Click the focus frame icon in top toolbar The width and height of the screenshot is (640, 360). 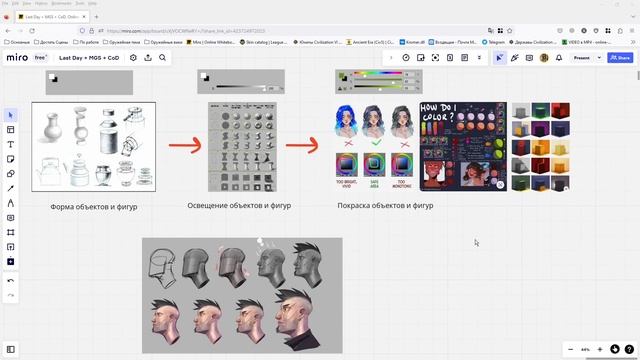(435, 58)
